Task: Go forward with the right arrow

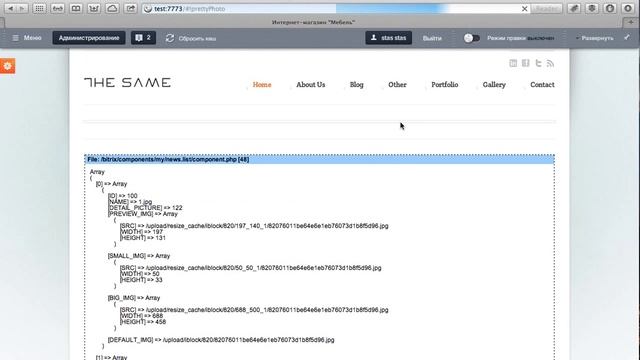Action: pos(22,9)
